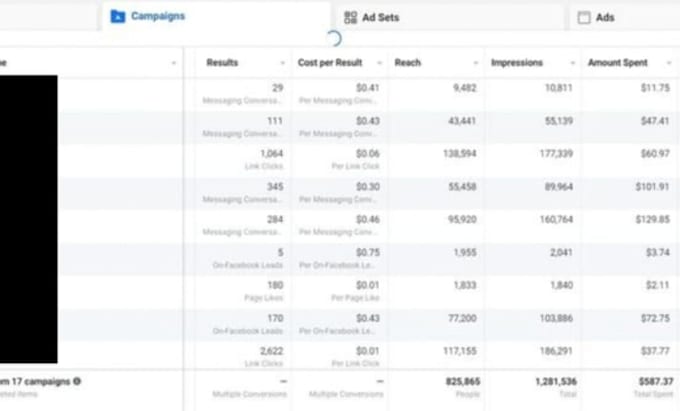Click the impressions value 103,886
680x411 pixels.
pos(556,318)
